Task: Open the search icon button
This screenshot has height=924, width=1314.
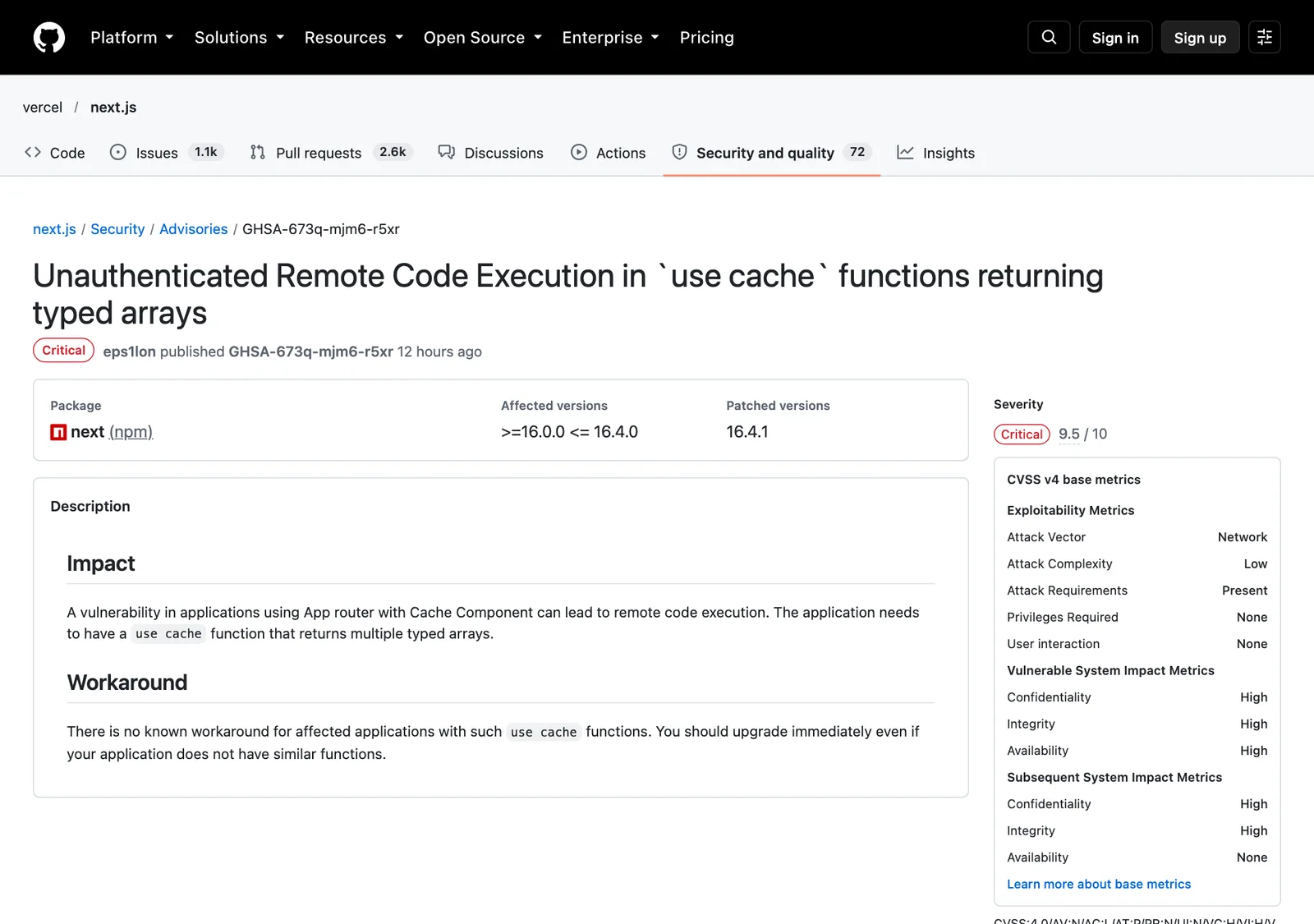Action: (x=1049, y=37)
